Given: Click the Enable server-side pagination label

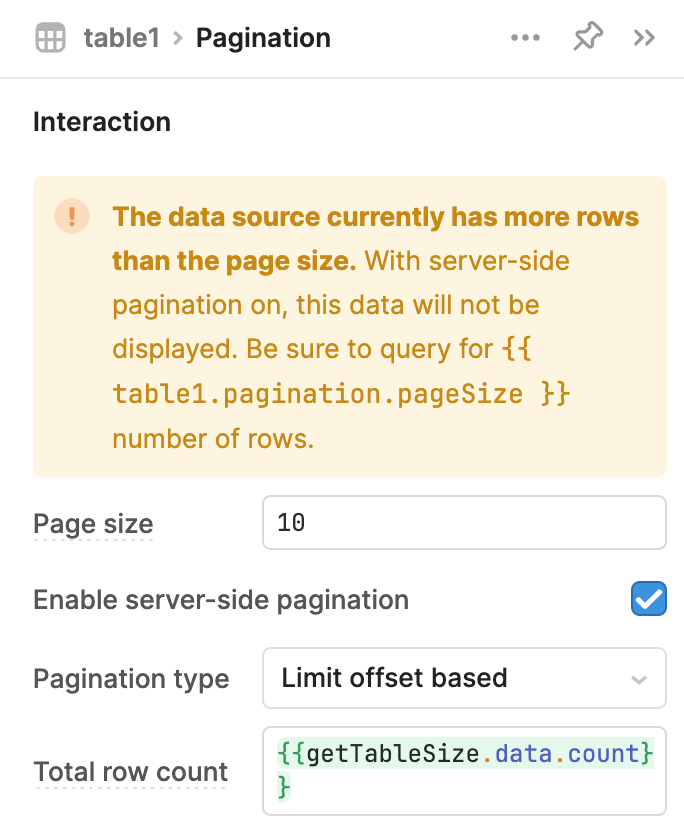Looking at the screenshot, I should (x=221, y=600).
